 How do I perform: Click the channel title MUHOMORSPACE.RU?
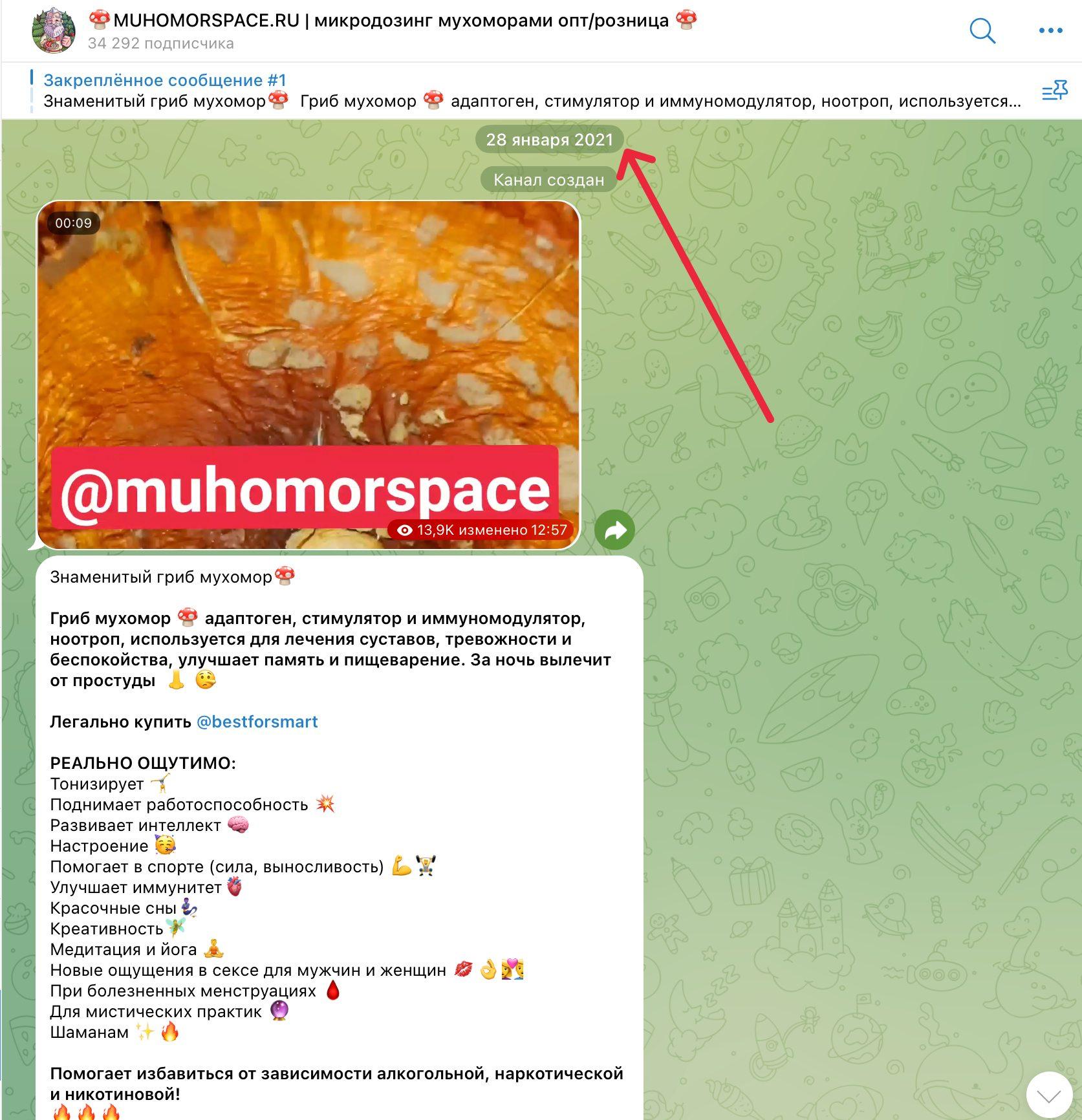pyautogui.click(x=206, y=21)
